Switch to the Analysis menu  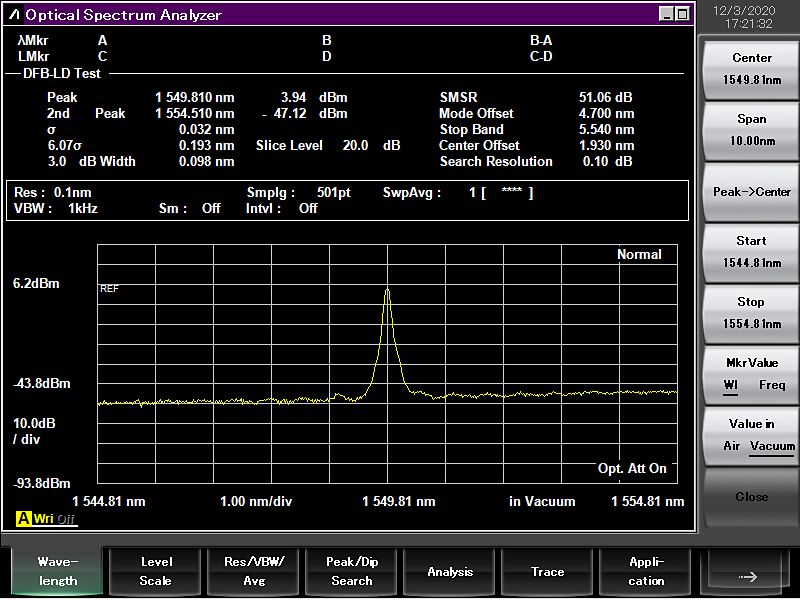point(450,571)
